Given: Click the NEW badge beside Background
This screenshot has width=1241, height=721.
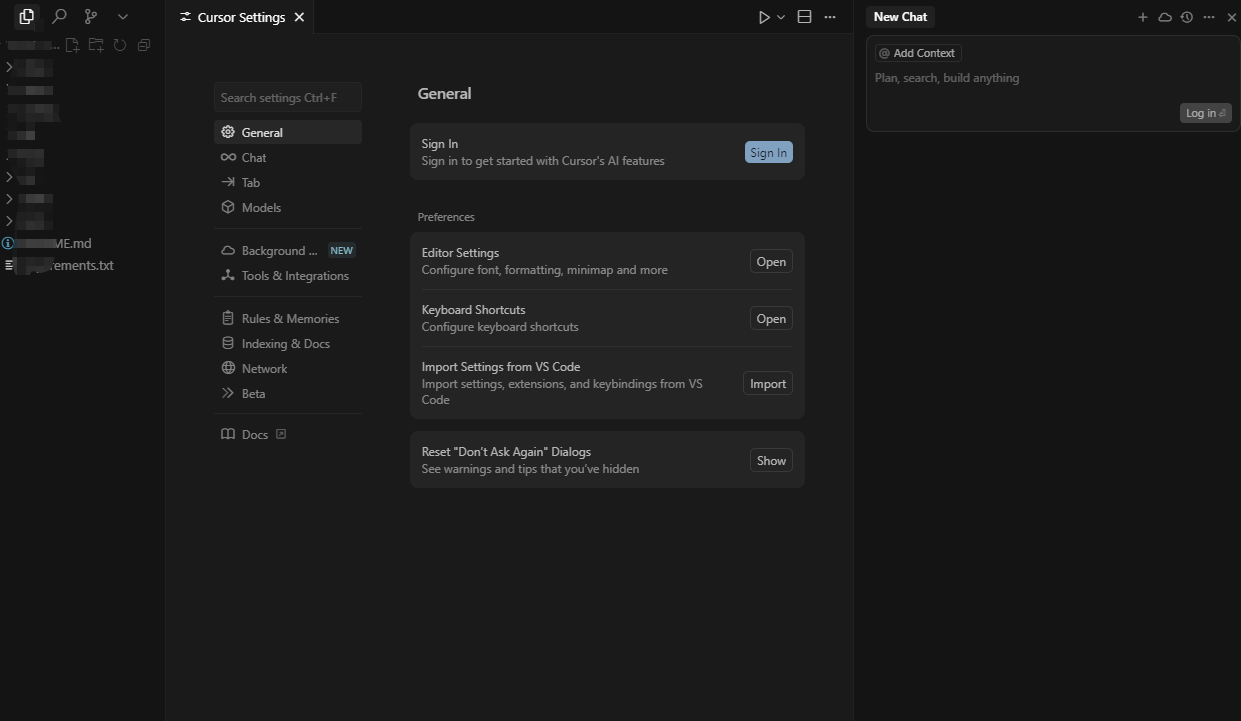Looking at the screenshot, I should coord(342,251).
